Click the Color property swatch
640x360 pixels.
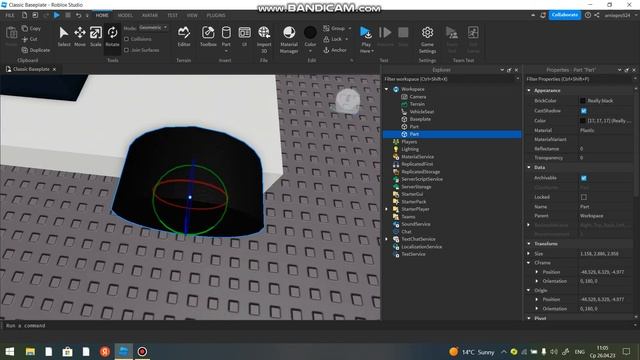pos(583,121)
